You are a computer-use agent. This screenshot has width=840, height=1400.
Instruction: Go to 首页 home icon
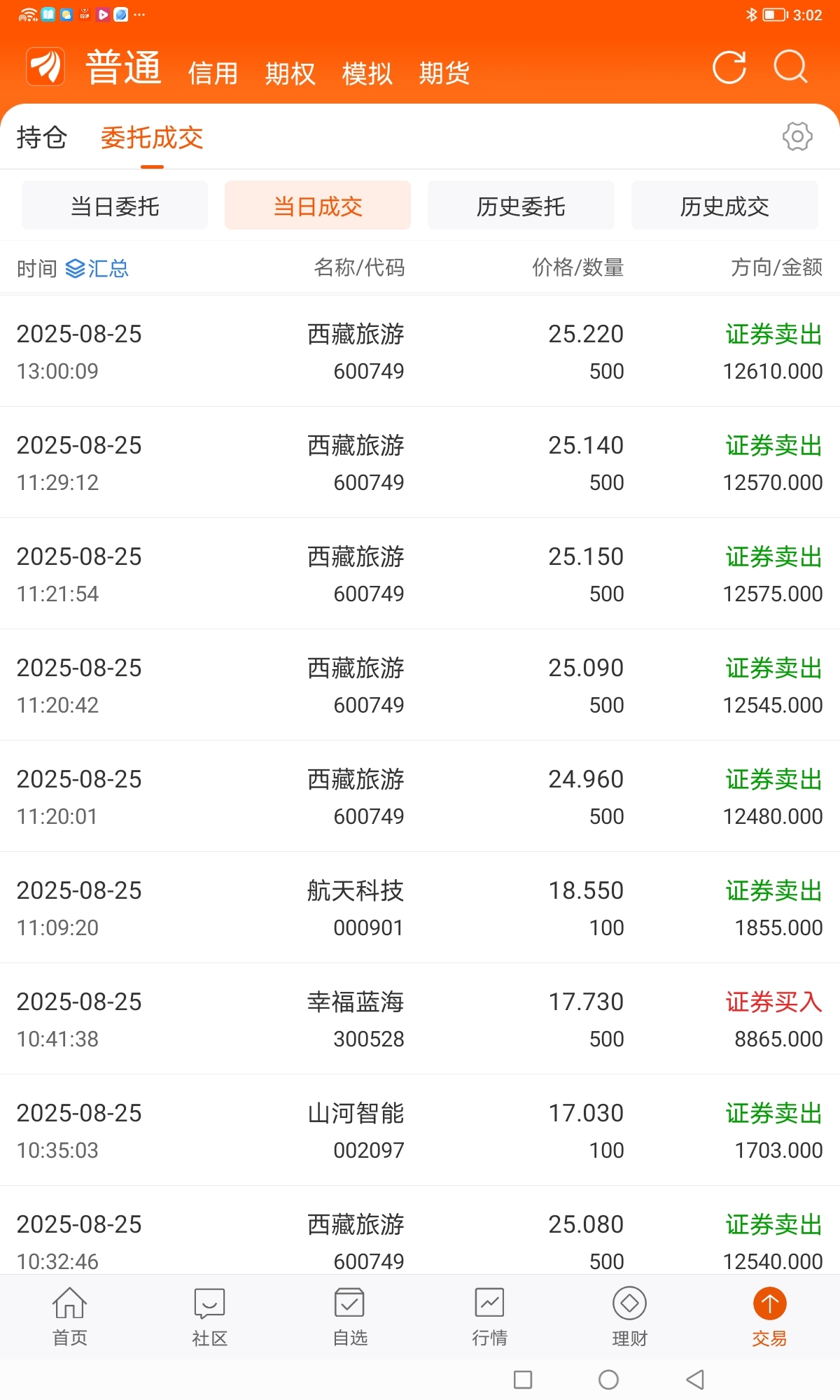70,1303
